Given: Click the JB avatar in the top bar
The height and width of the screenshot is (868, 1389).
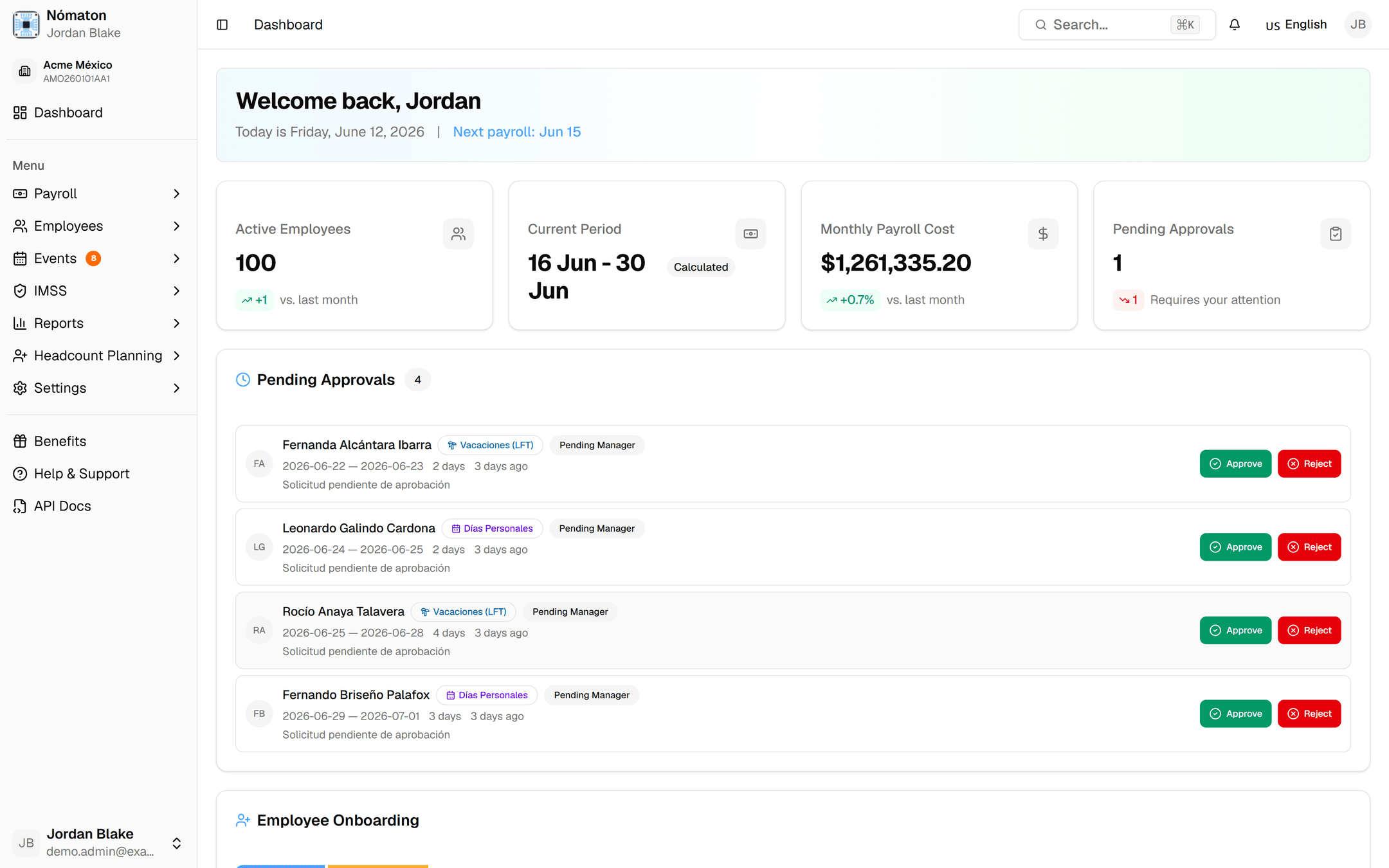Looking at the screenshot, I should [1358, 24].
